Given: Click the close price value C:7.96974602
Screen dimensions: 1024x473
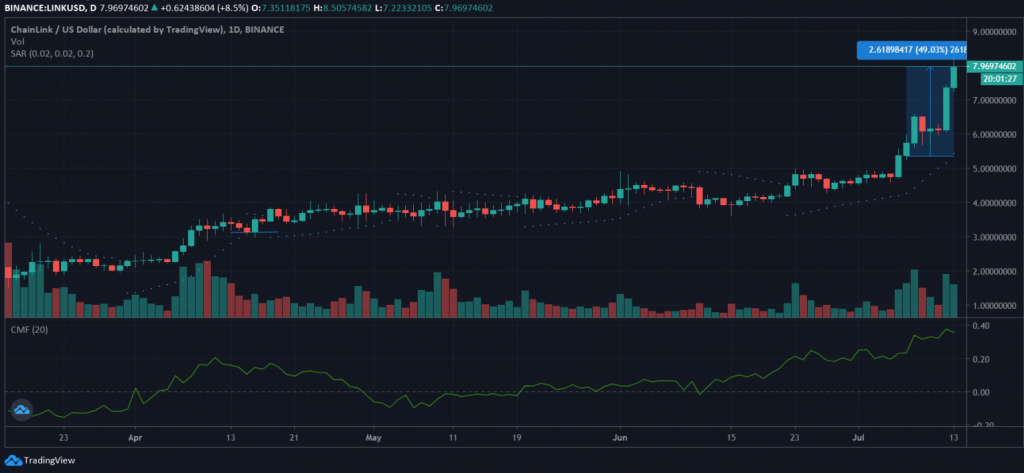Looking at the screenshot, I should point(464,8).
